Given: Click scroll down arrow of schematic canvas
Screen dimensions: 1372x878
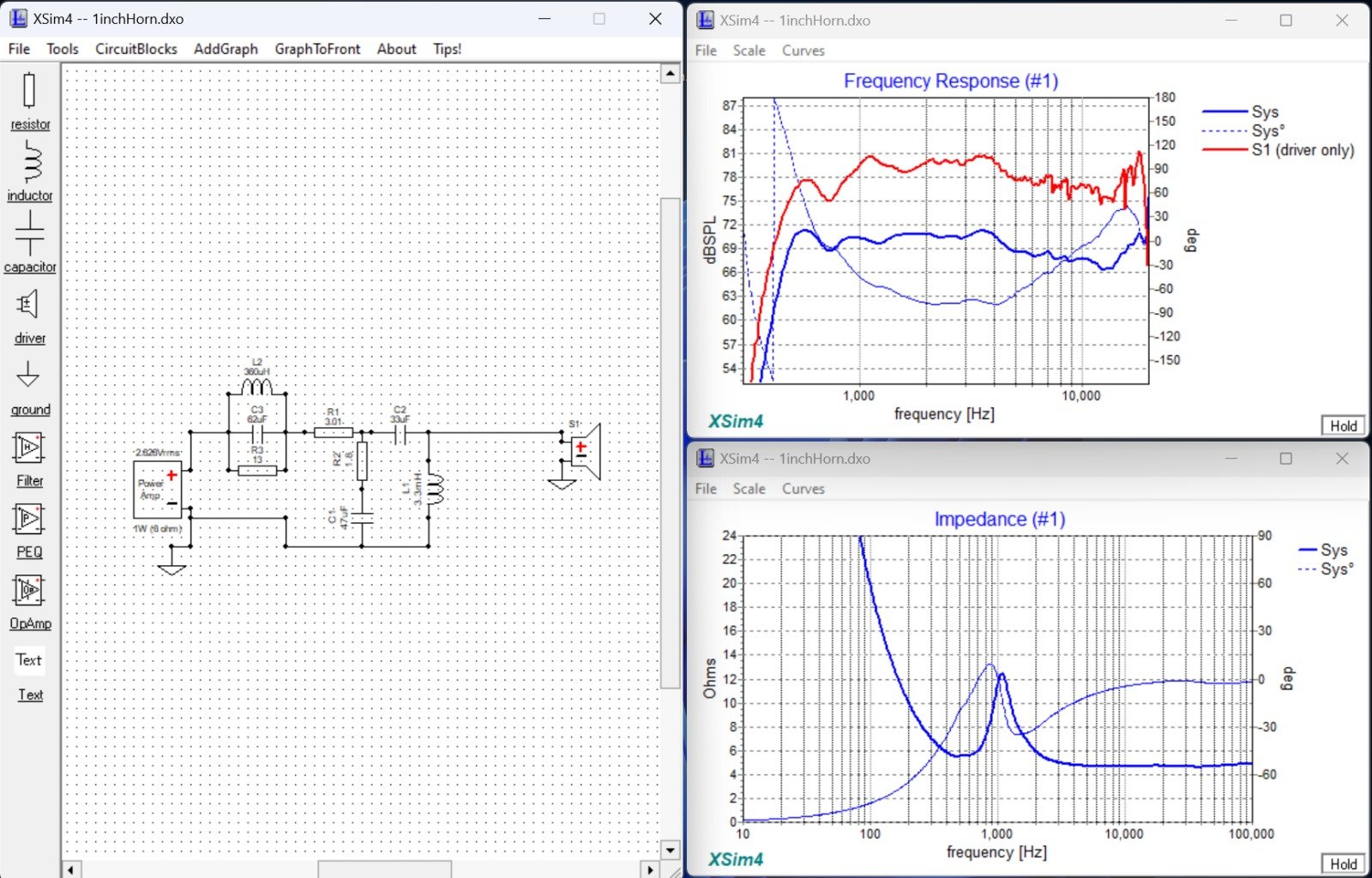Looking at the screenshot, I should 671,851.
